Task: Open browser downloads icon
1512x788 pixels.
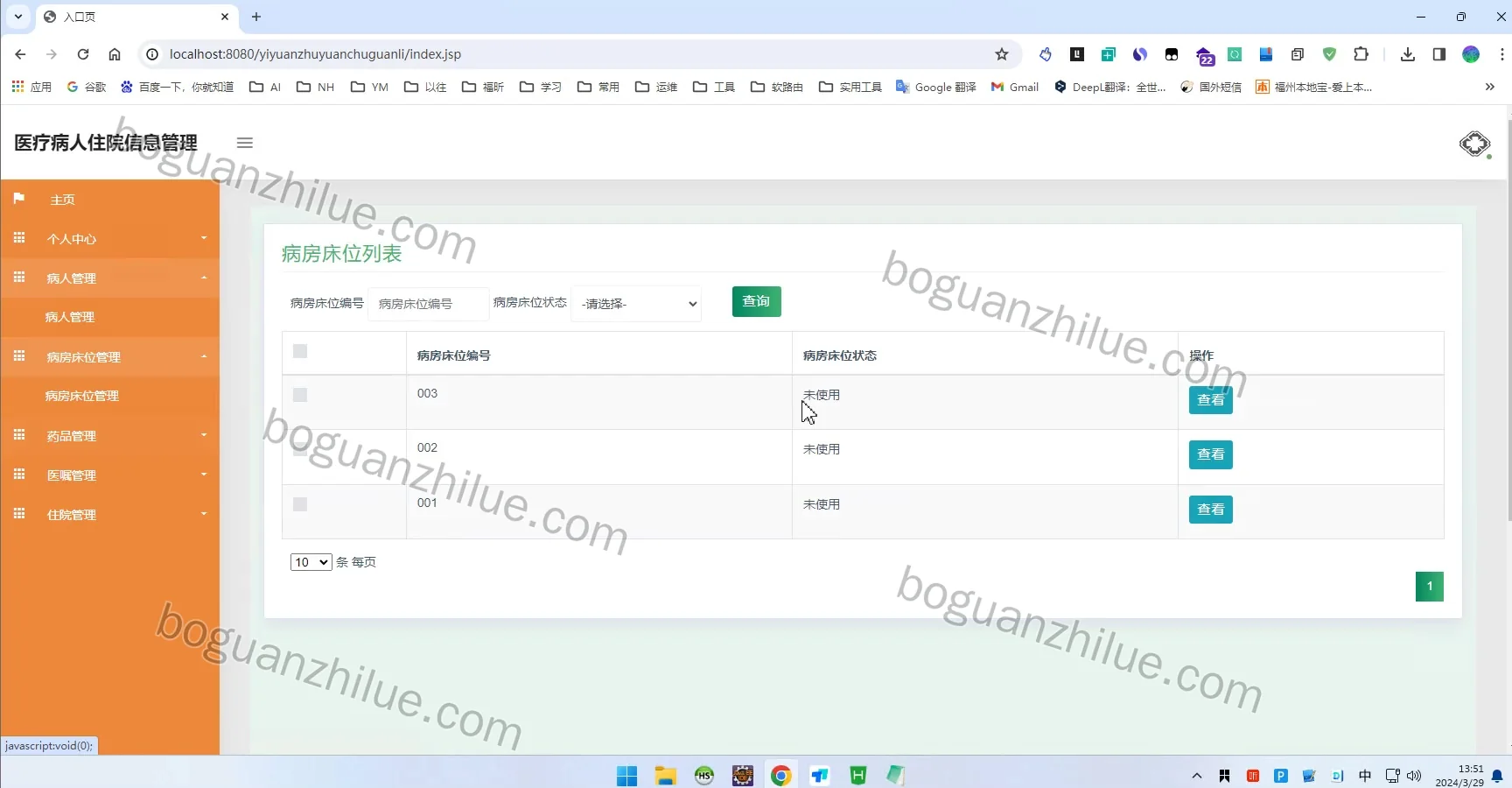Action: tap(1408, 54)
